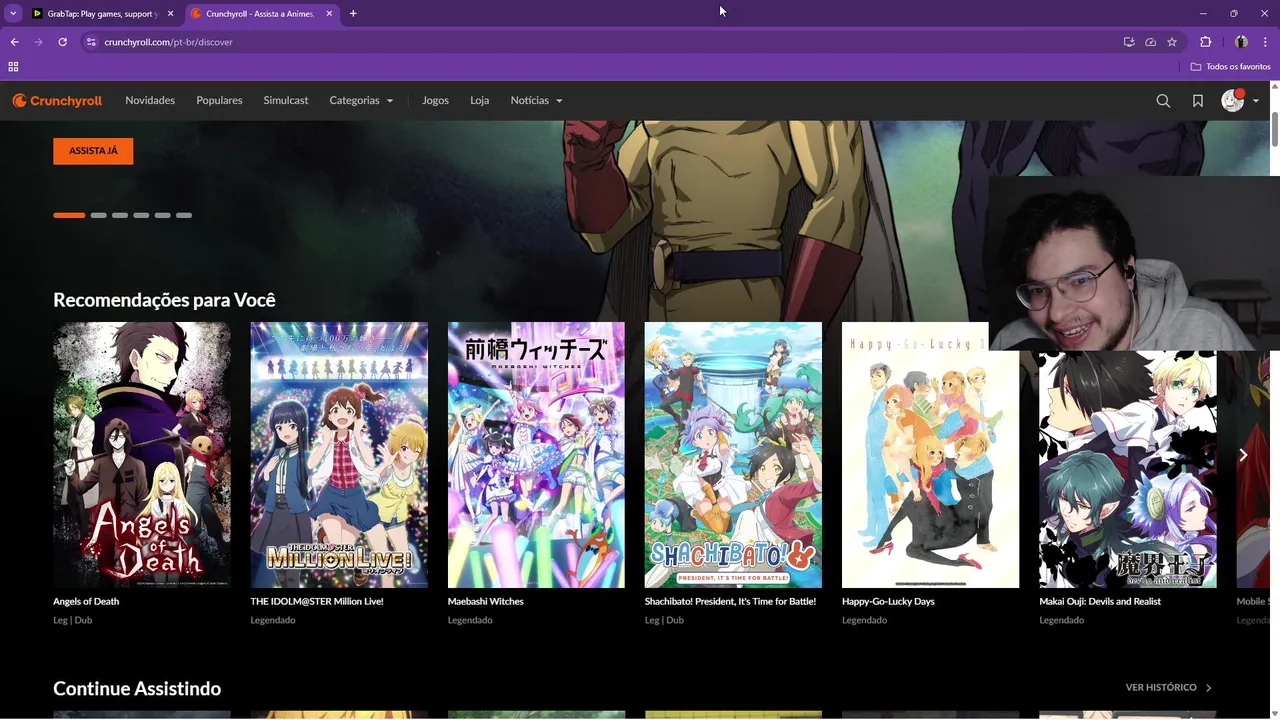Open the Crunchyroll profile avatar menu
Image resolution: width=1280 pixels, height=720 pixels.
coord(1240,101)
